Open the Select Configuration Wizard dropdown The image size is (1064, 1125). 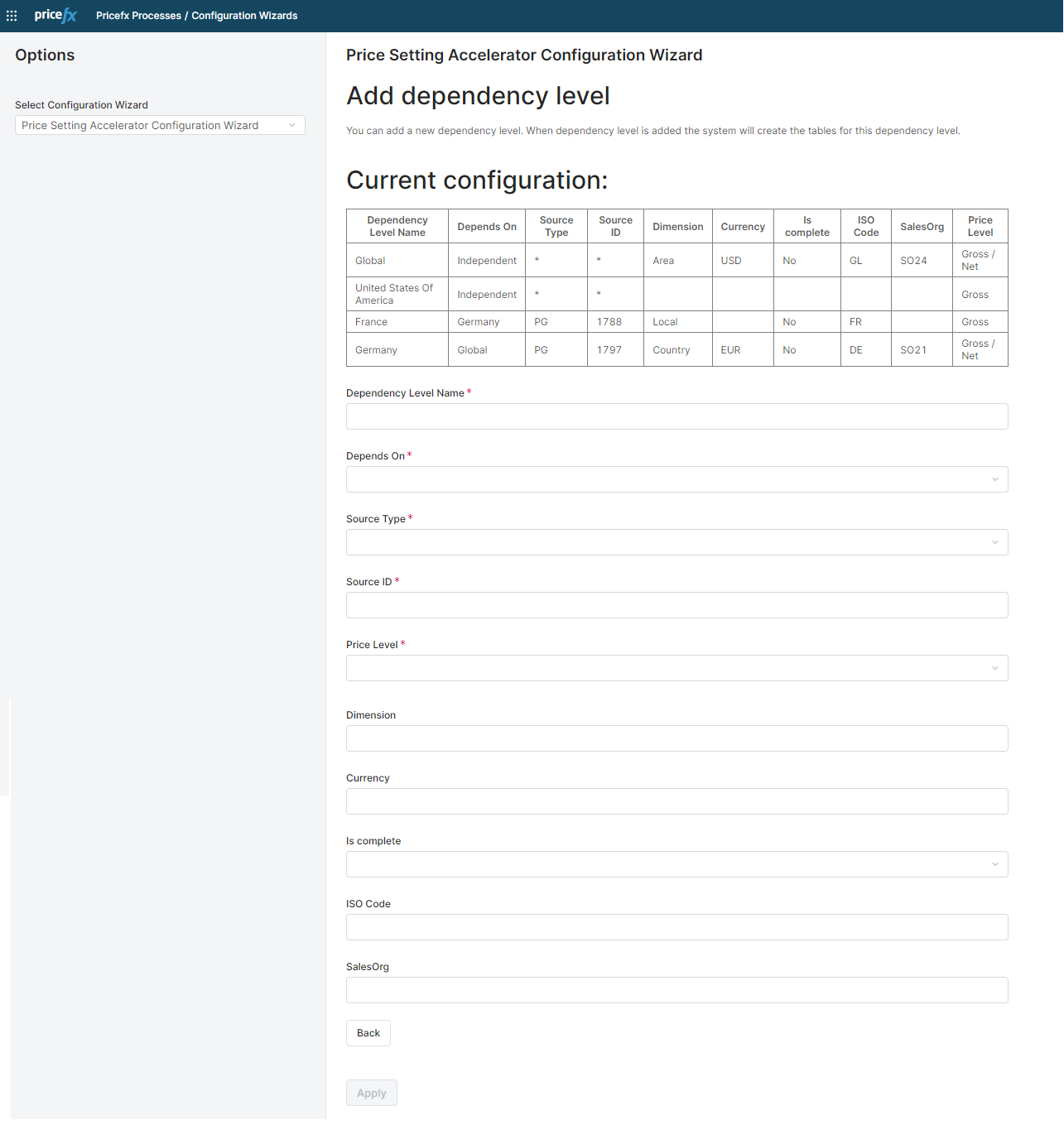pos(160,125)
